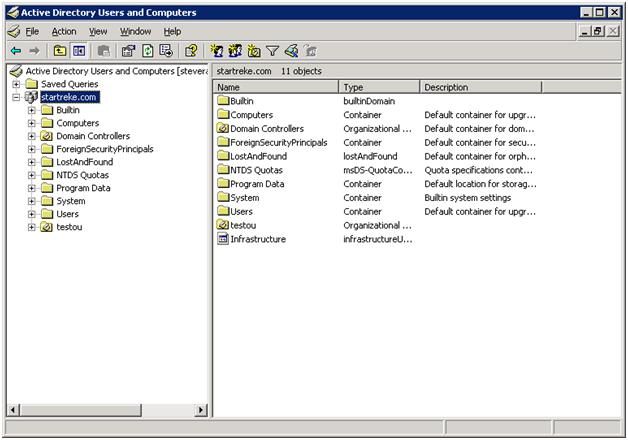Click the Refresh toolbar icon

point(148,51)
